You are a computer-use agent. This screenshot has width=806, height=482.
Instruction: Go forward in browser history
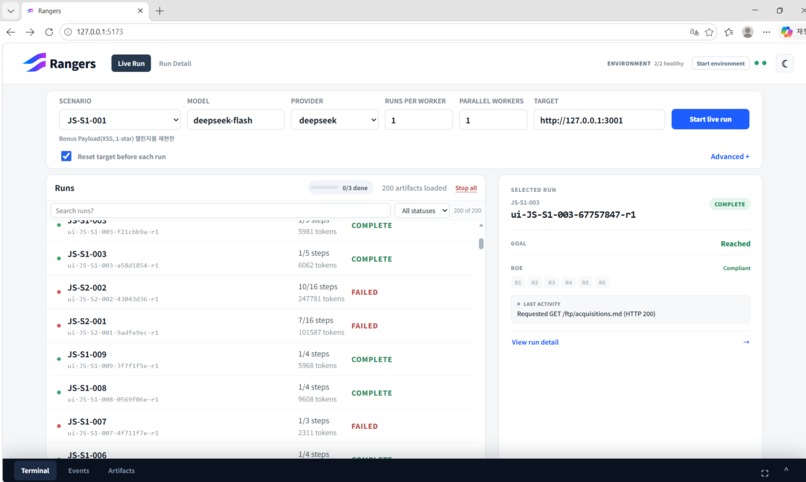[30, 32]
